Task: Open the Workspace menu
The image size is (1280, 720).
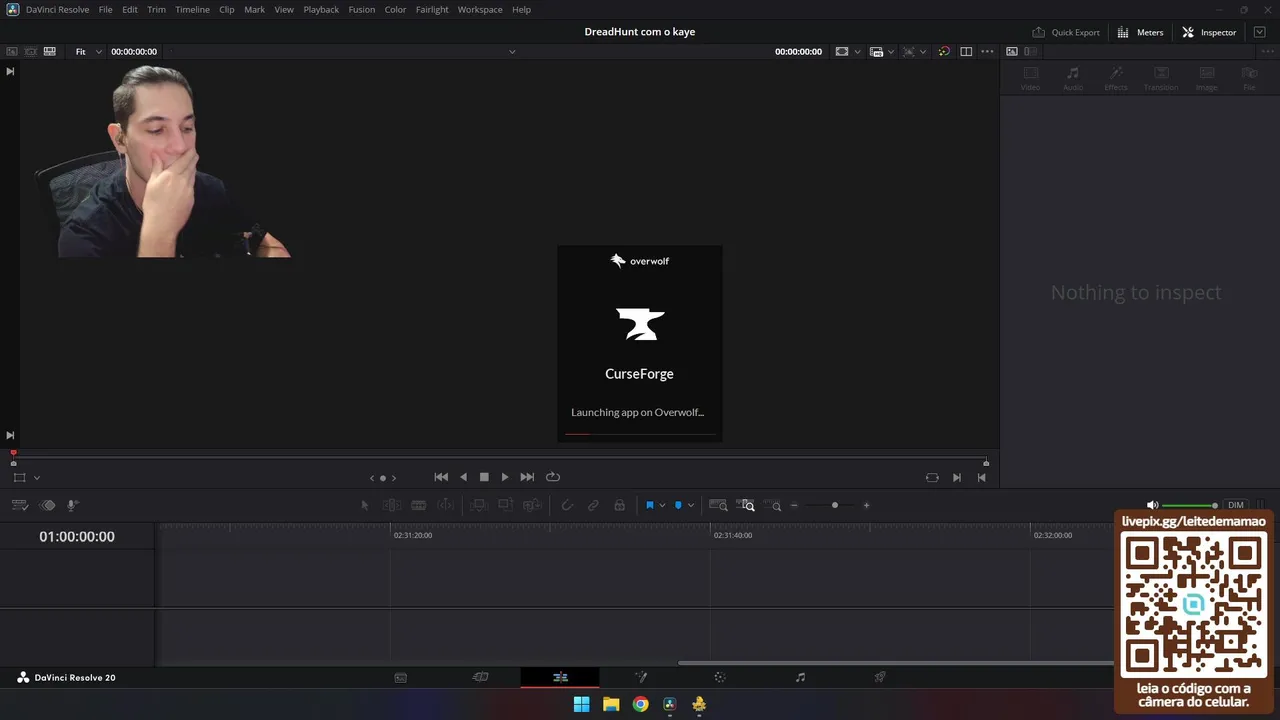Action: [x=480, y=9]
